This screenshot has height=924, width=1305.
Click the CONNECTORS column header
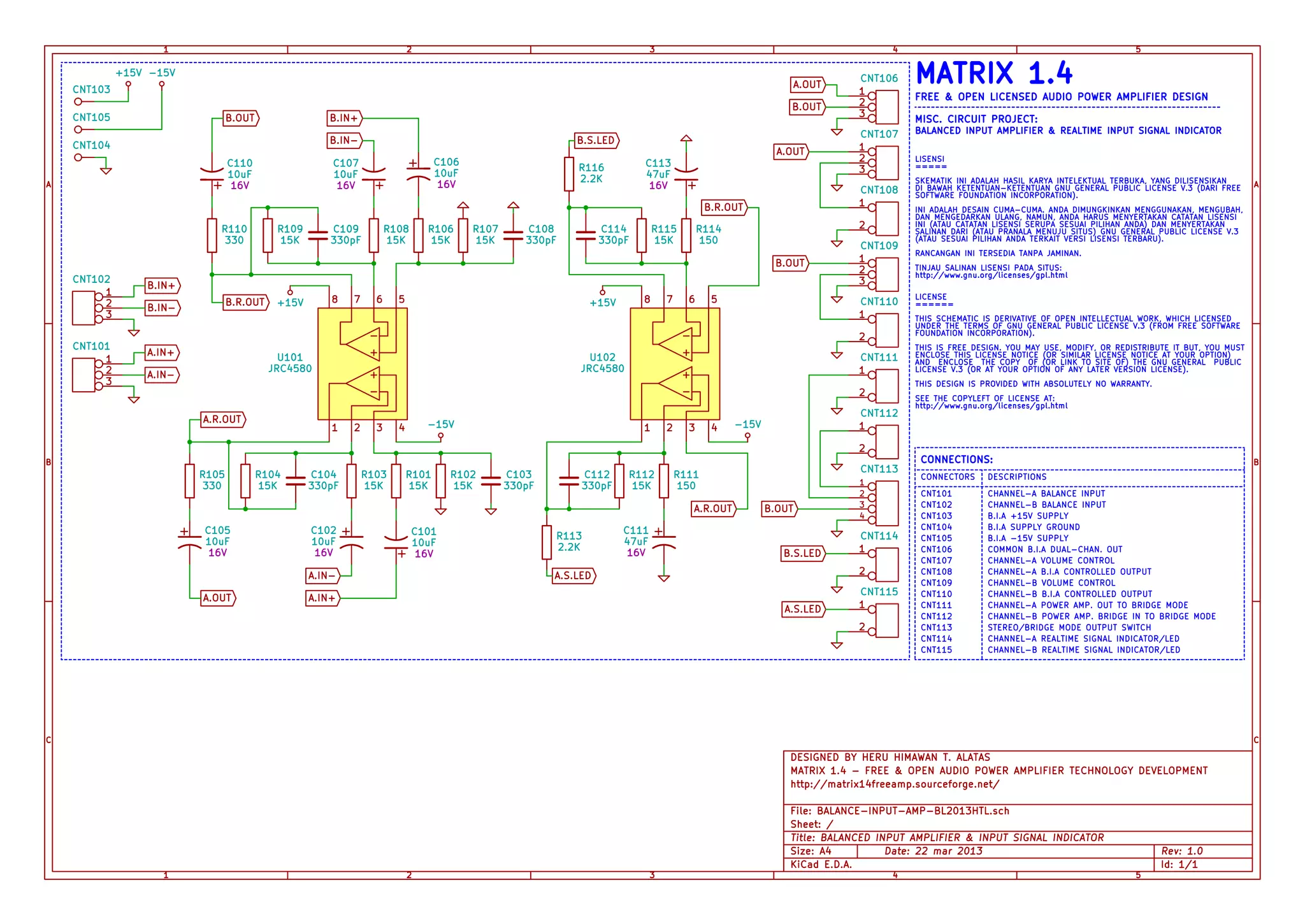[948, 477]
